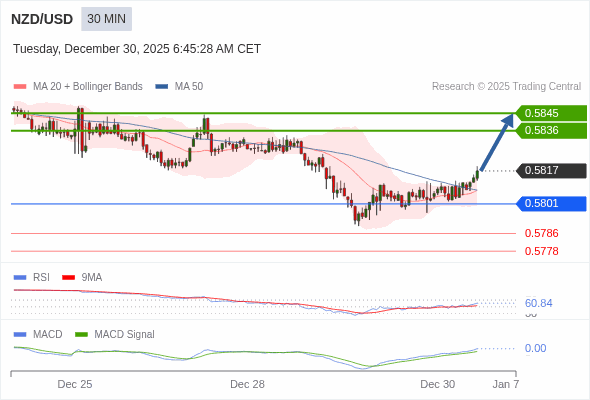The width and height of the screenshot is (590, 400).
Task: Click the MA 50 legend swatch
Action: (x=162, y=87)
